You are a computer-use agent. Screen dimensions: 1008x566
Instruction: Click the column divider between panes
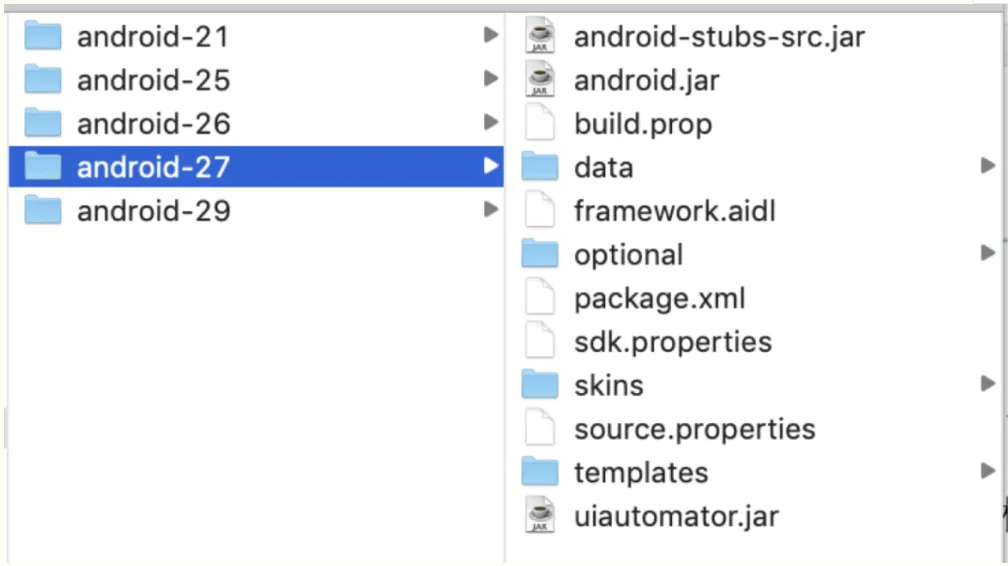tap(505, 288)
